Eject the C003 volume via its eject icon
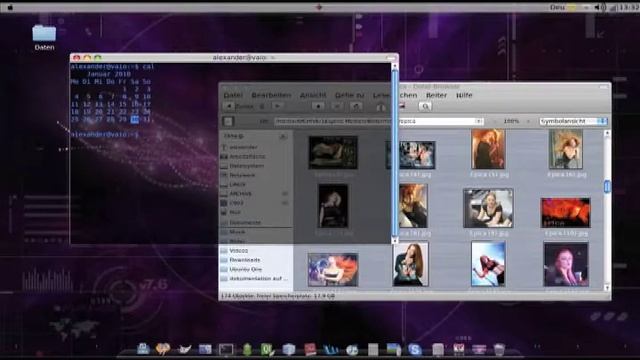Screen dimensions: 640x360 click(x=284, y=203)
